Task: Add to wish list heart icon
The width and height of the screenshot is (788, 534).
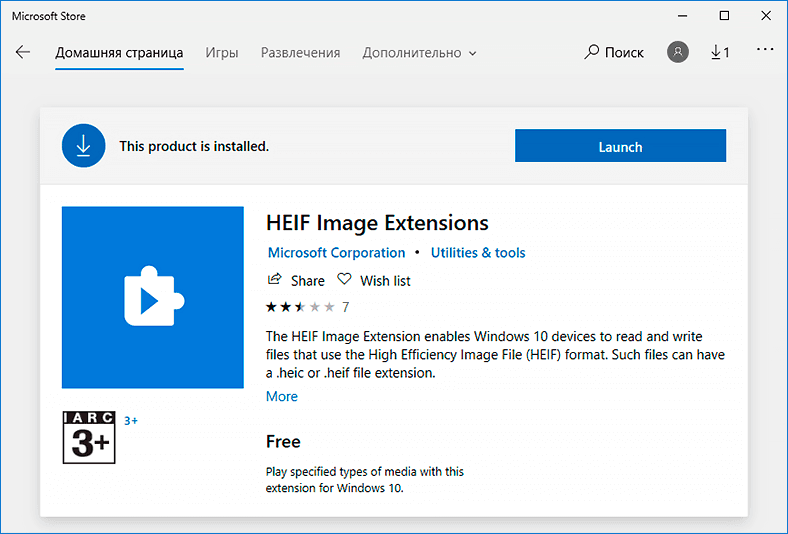Action: click(x=344, y=279)
